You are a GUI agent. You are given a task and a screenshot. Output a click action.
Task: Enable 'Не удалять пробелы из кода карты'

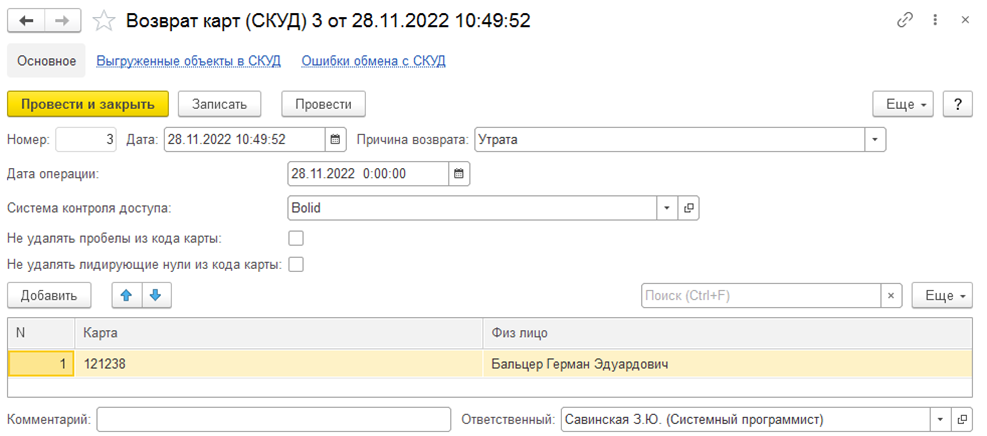coord(295,238)
